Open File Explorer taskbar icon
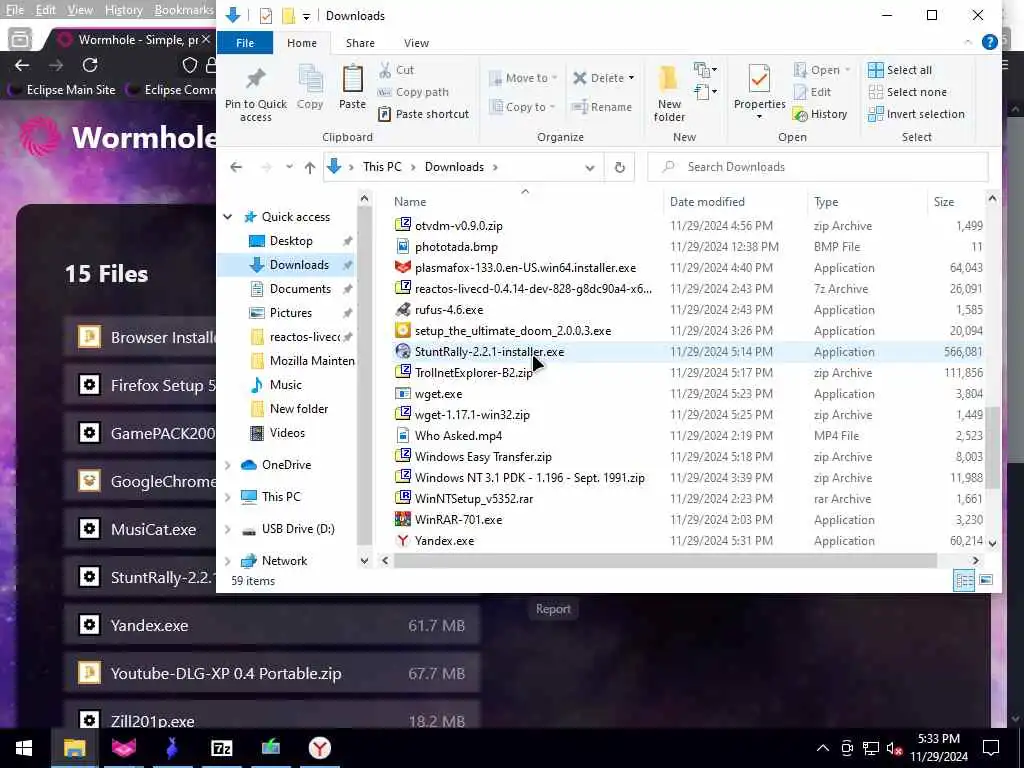Screen dimensions: 1024x768 pyautogui.click(x=74, y=748)
